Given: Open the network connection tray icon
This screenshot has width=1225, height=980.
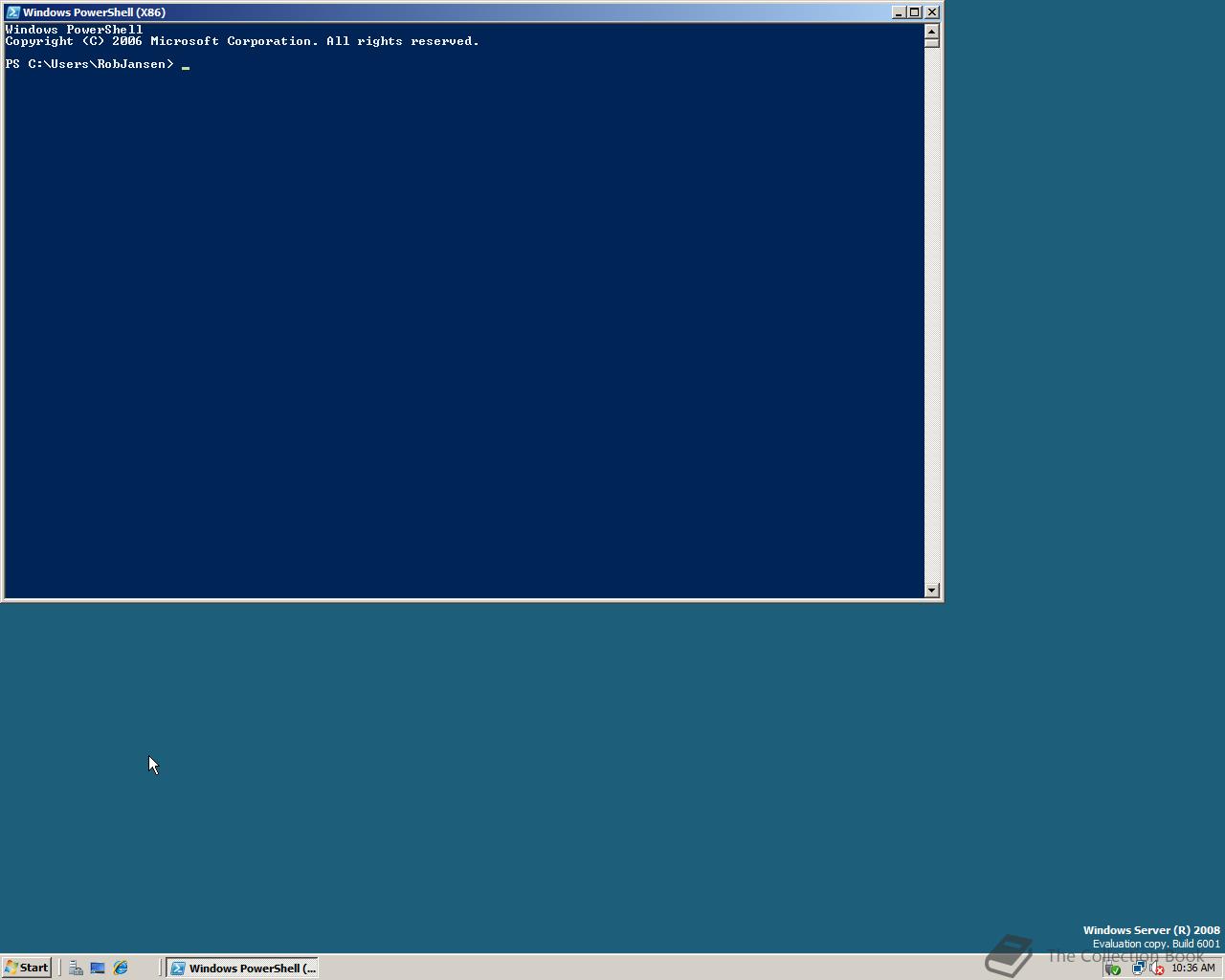Looking at the screenshot, I should tap(1138, 969).
